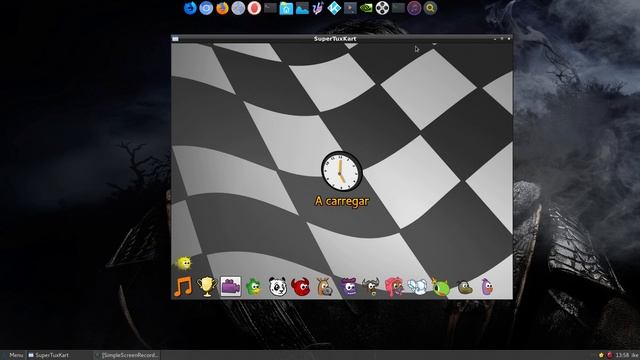Viewport: 640px width, 360px height.
Task: Open the grey-blue globe dock icon
Action: coord(238,8)
